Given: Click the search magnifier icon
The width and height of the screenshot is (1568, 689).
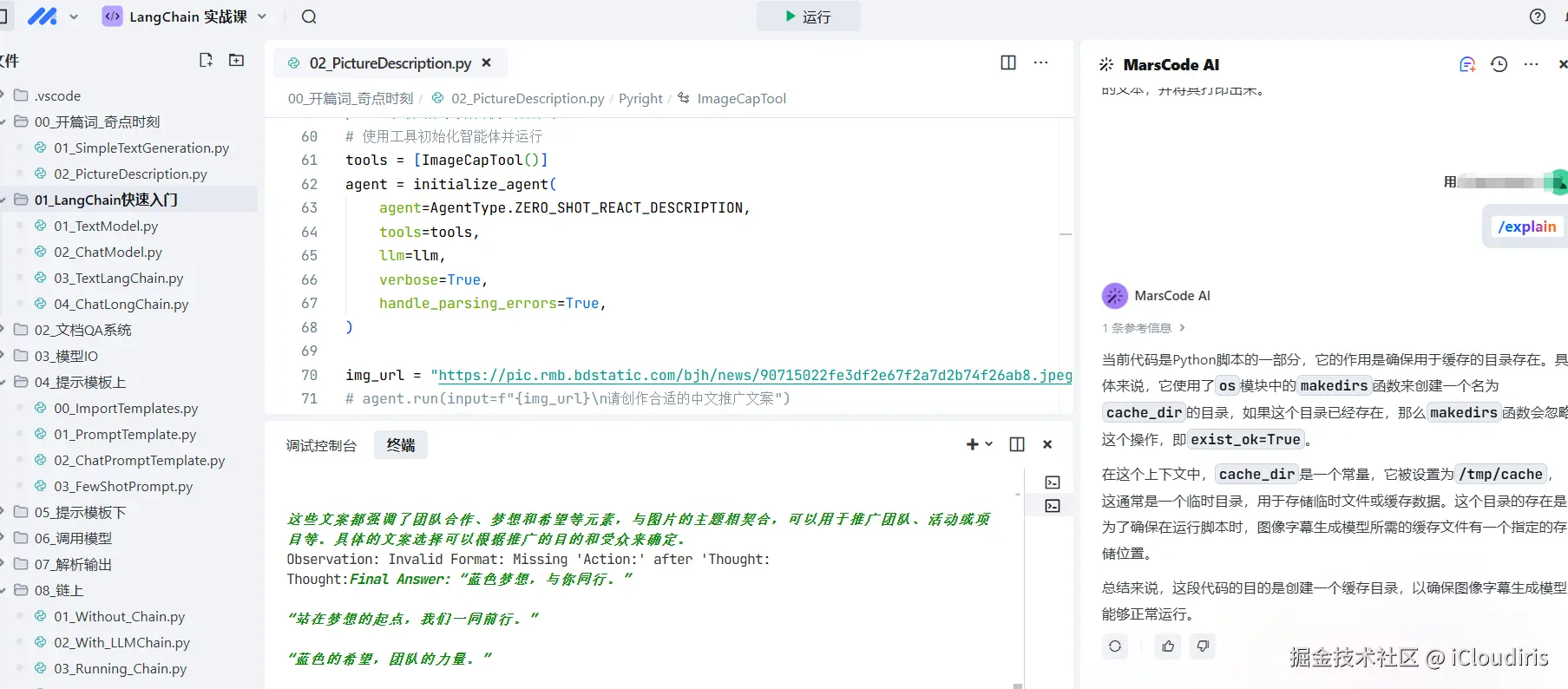Looking at the screenshot, I should [x=309, y=16].
